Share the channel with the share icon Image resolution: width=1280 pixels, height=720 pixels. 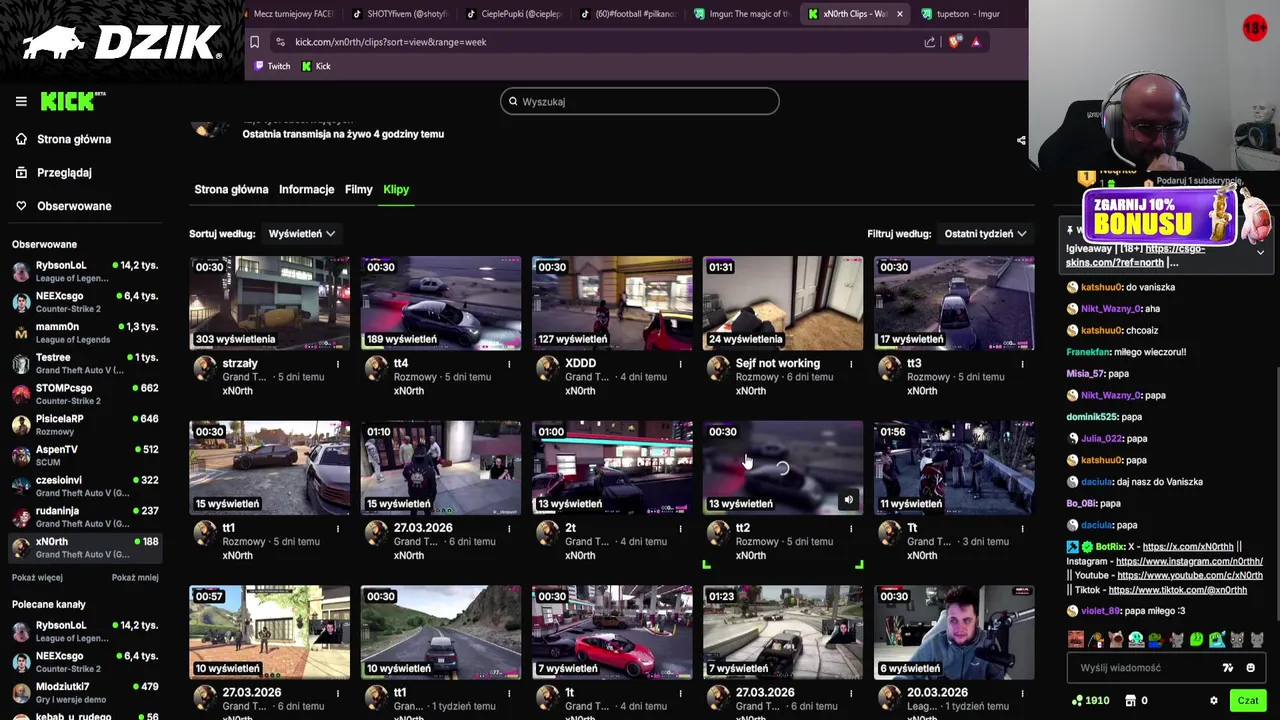pos(1021,140)
